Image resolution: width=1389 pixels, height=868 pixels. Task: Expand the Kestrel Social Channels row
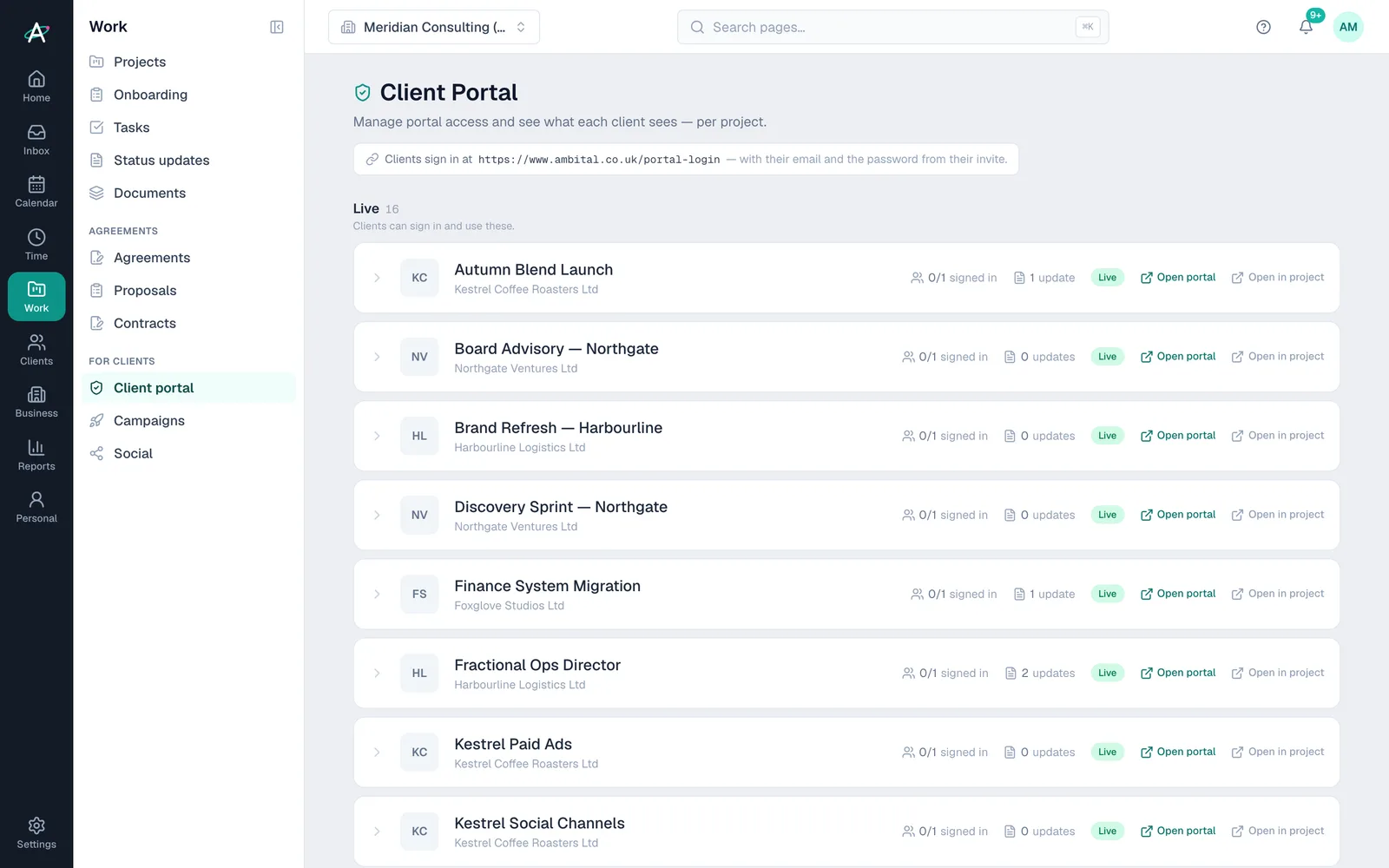click(x=377, y=831)
